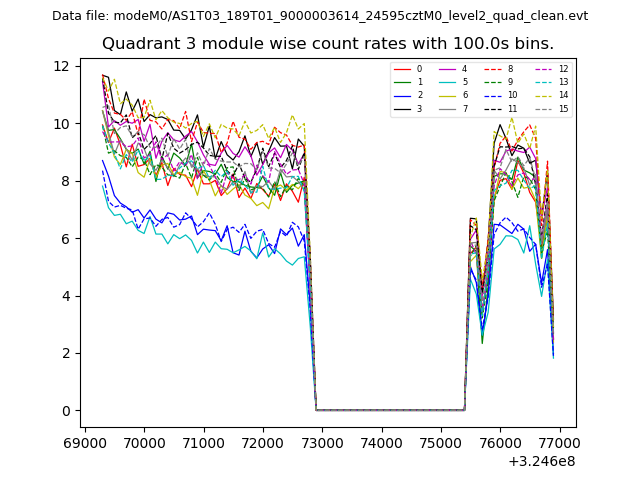
Task: Toggle legend entry 1 green solid line
Action: pyautogui.click(x=402, y=82)
